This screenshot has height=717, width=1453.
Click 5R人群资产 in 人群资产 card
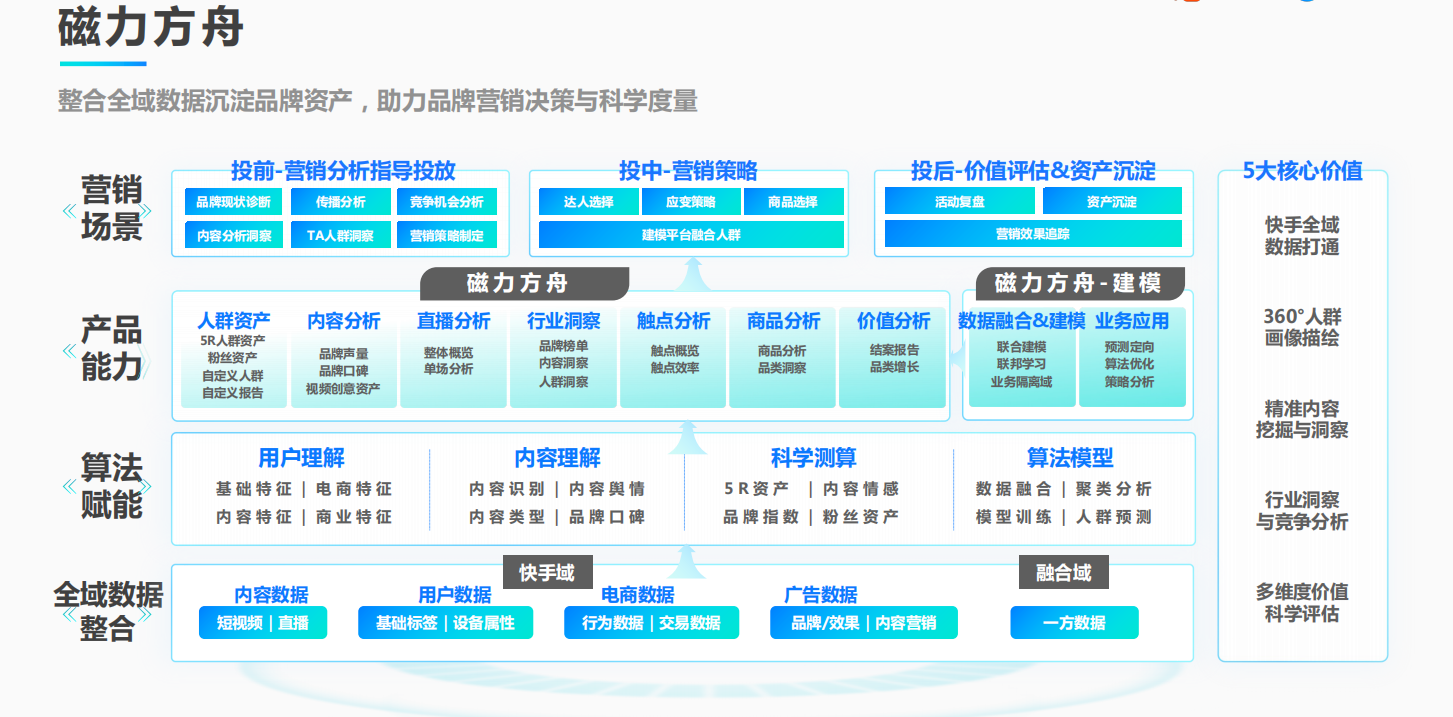233,340
